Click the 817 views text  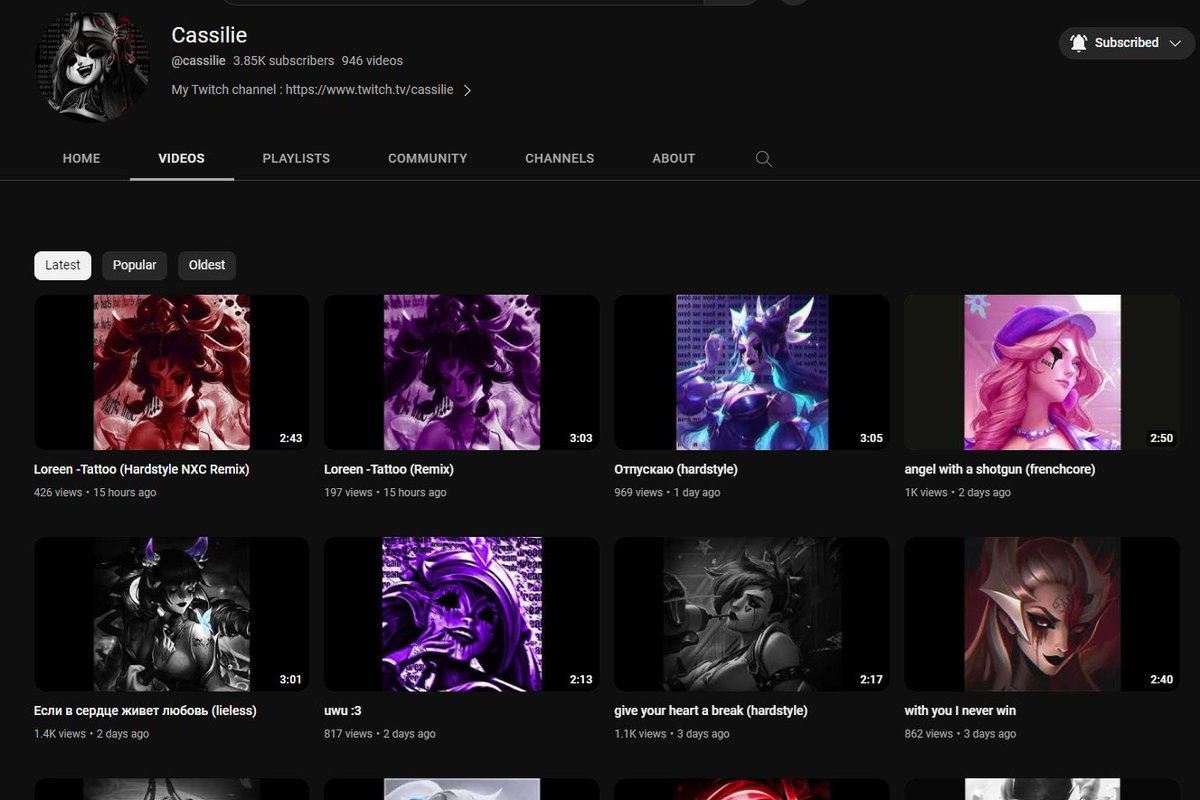pos(348,734)
